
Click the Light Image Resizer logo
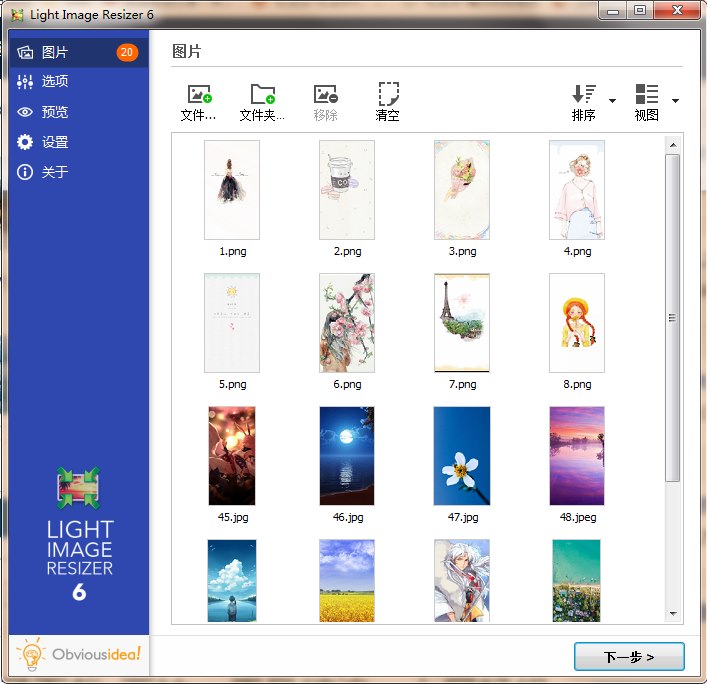[79, 490]
